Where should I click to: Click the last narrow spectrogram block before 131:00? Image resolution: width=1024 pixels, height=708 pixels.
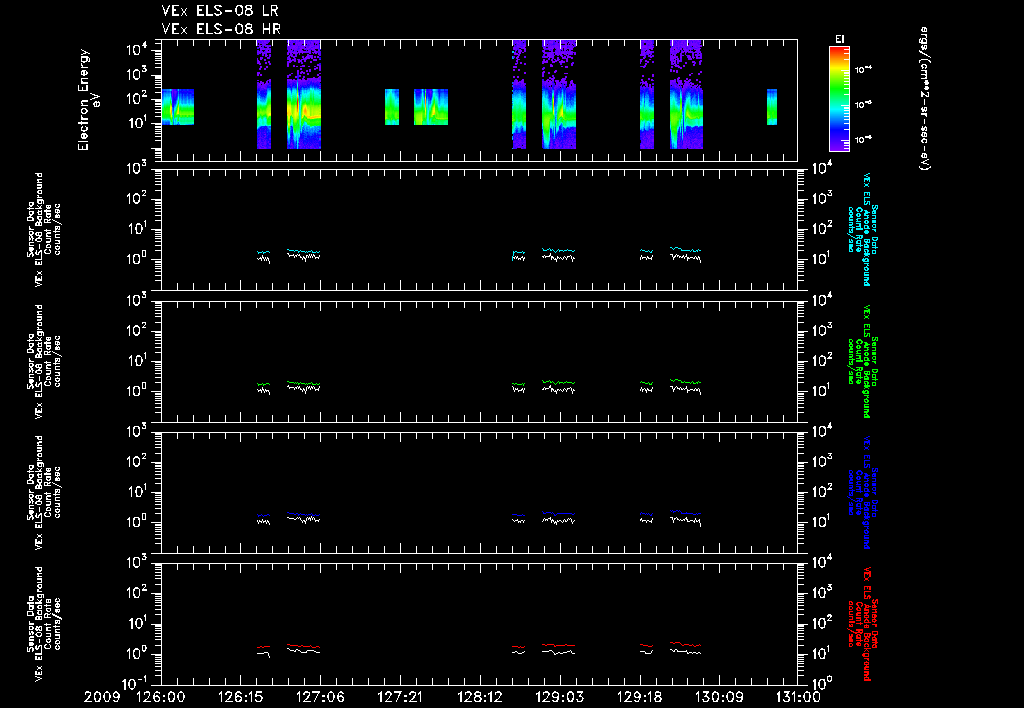[772, 106]
